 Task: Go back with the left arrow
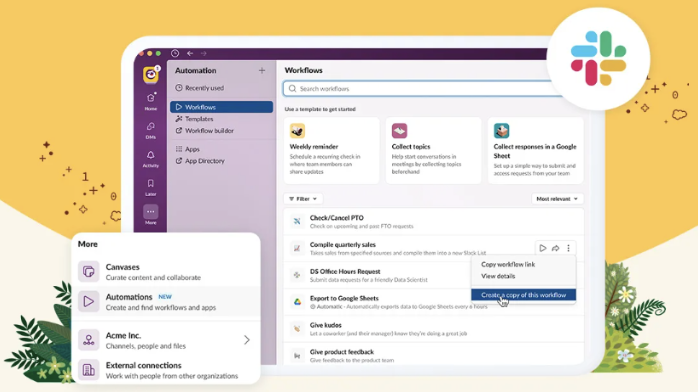pos(190,53)
